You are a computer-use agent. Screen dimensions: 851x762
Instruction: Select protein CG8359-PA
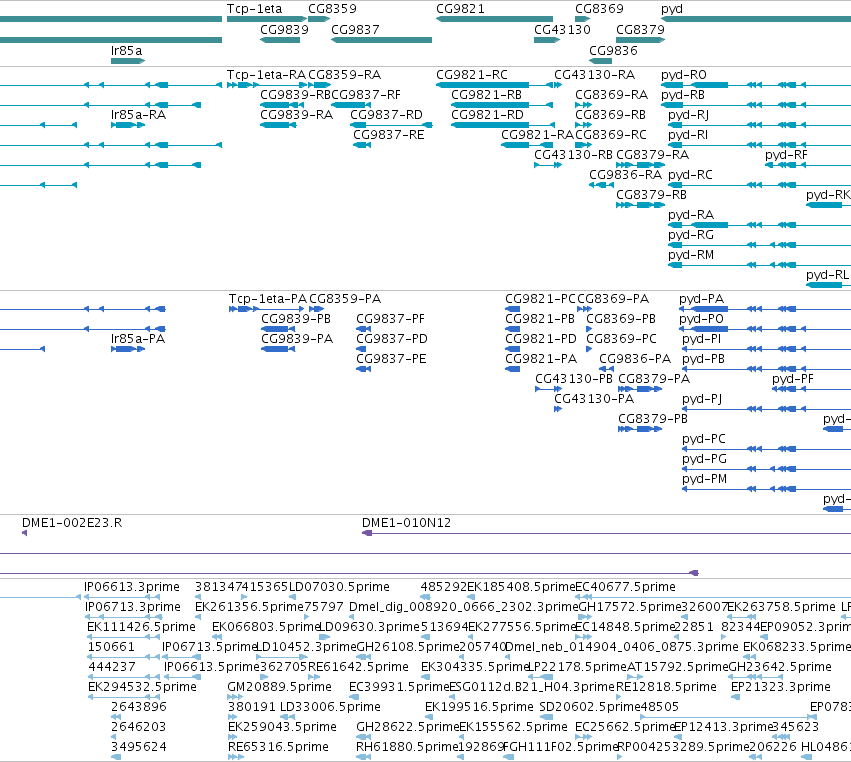point(345,299)
